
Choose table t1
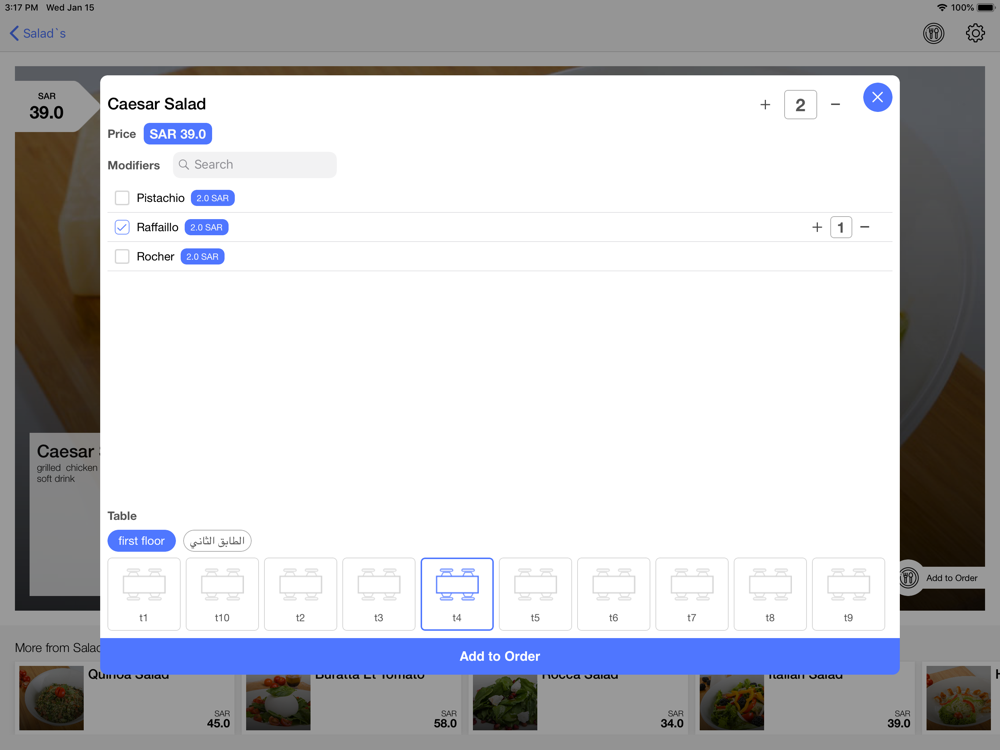click(144, 594)
